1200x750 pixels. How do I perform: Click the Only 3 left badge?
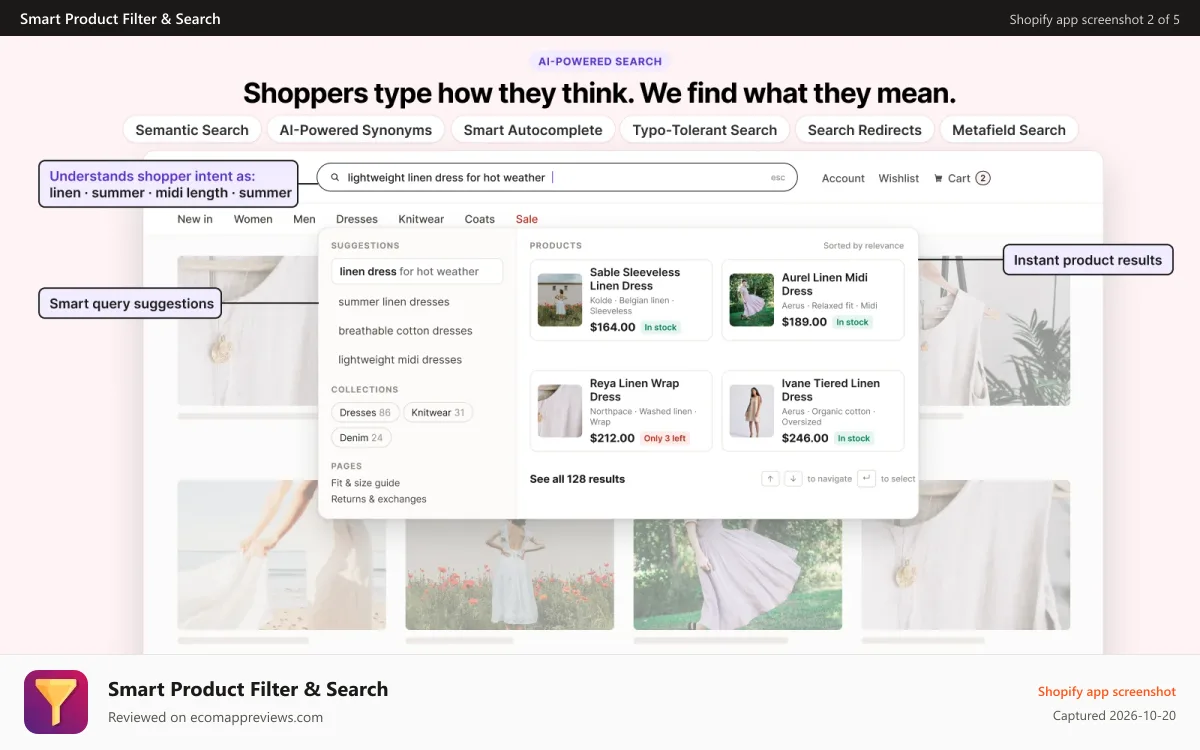(x=665, y=438)
